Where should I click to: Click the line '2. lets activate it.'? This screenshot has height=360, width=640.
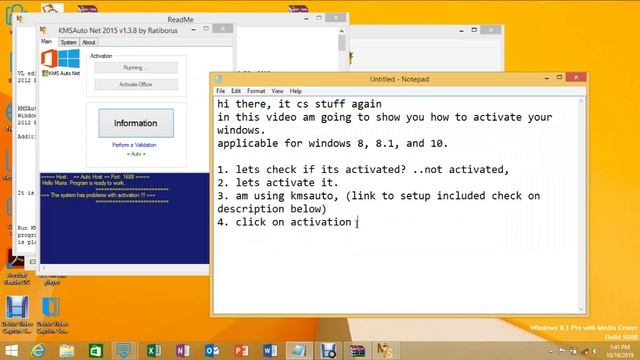[x=278, y=182]
